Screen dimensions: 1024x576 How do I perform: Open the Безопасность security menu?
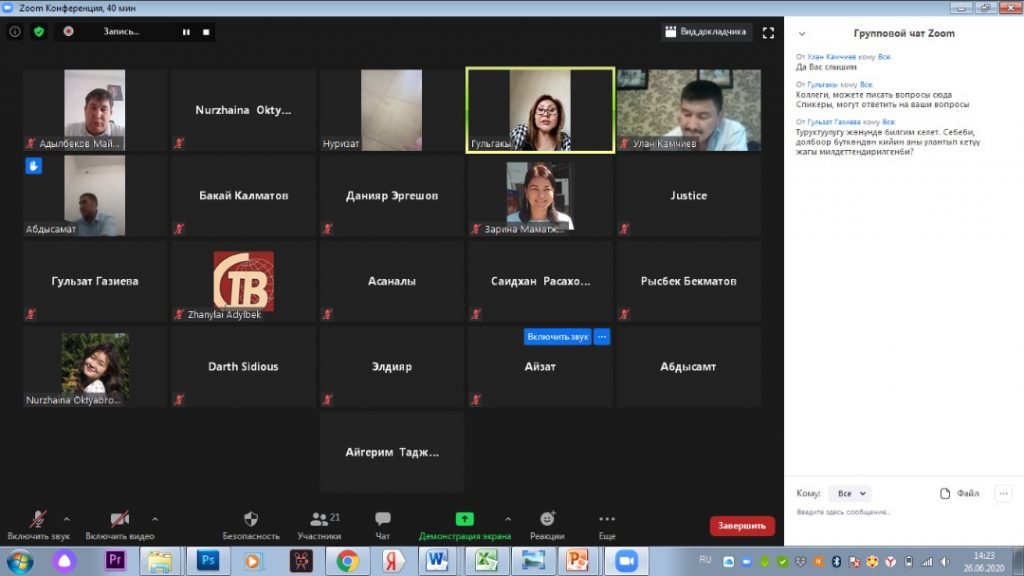pos(251,525)
